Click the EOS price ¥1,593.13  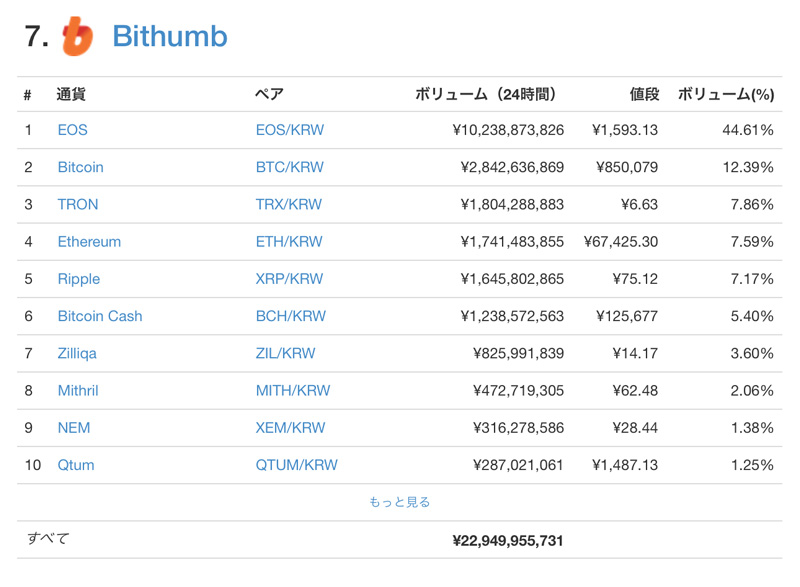coord(625,130)
